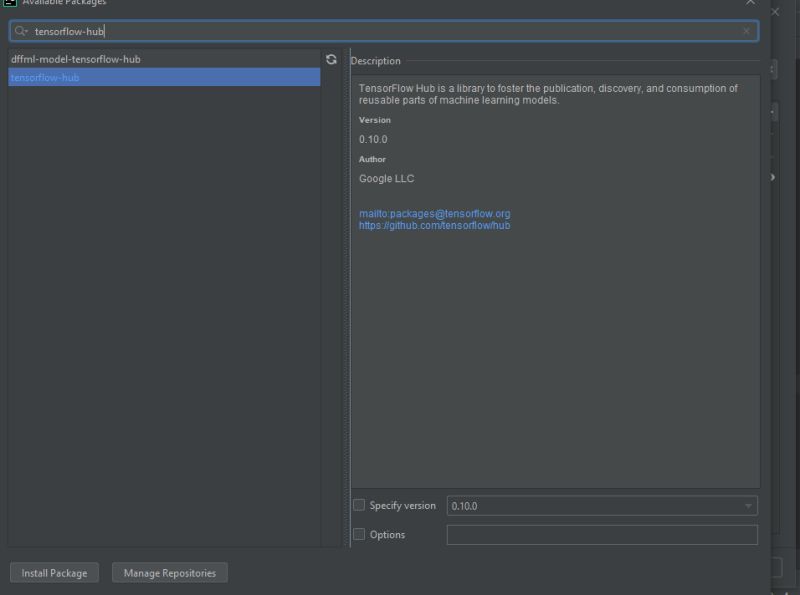Image resolution: width=800 pixels, height=595 pixels.
Task: Click the Install Package button
Action: click(x=54, y=572)
